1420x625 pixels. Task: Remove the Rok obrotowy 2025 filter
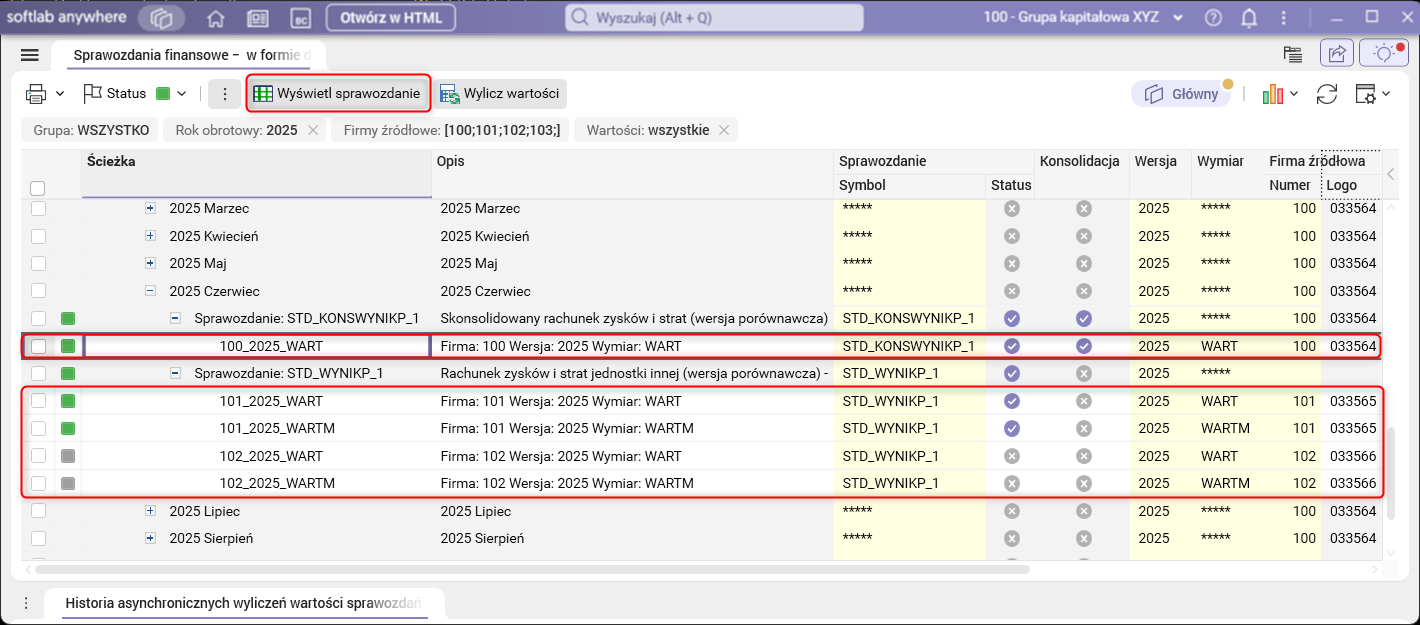(313, 130)
